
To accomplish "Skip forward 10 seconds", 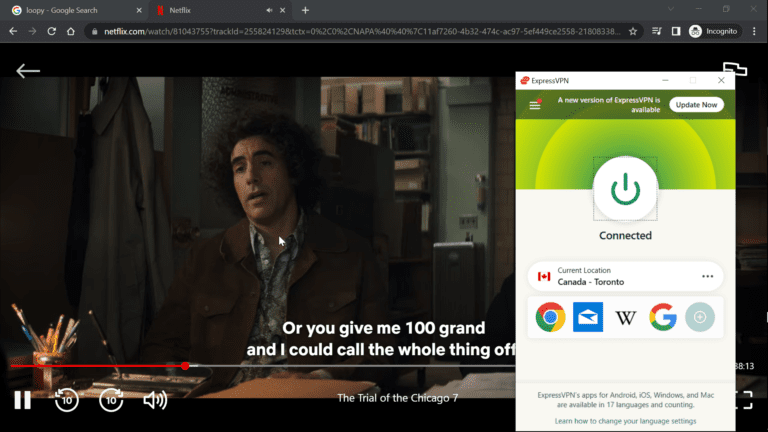I will click(x=111, y=400).
